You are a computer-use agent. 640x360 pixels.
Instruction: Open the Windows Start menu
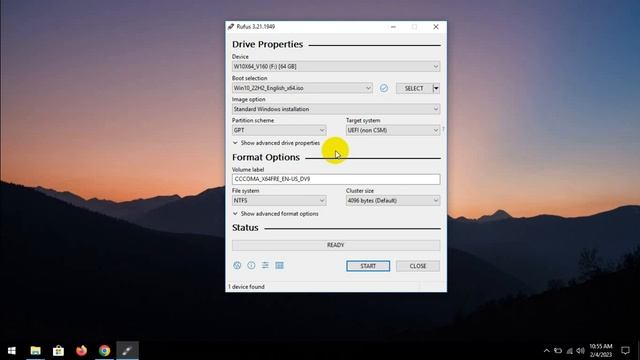[12, 350]
